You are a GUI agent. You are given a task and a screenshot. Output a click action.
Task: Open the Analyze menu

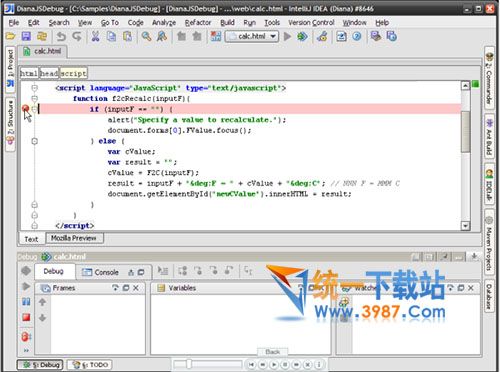click(x=164, y=23)
